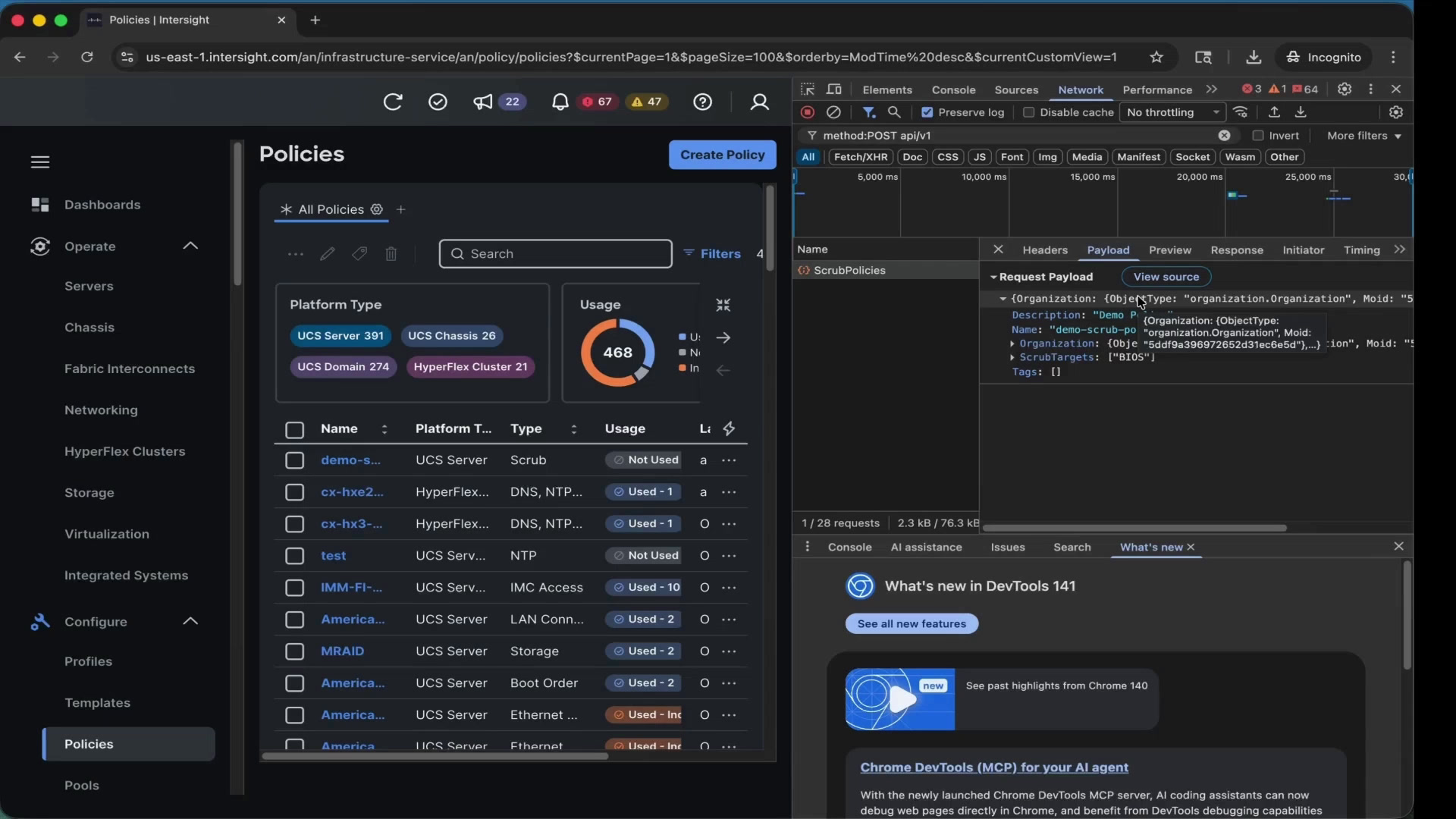Open the No throttling dropdown

pyautogui.click(x=1173, y=112)
